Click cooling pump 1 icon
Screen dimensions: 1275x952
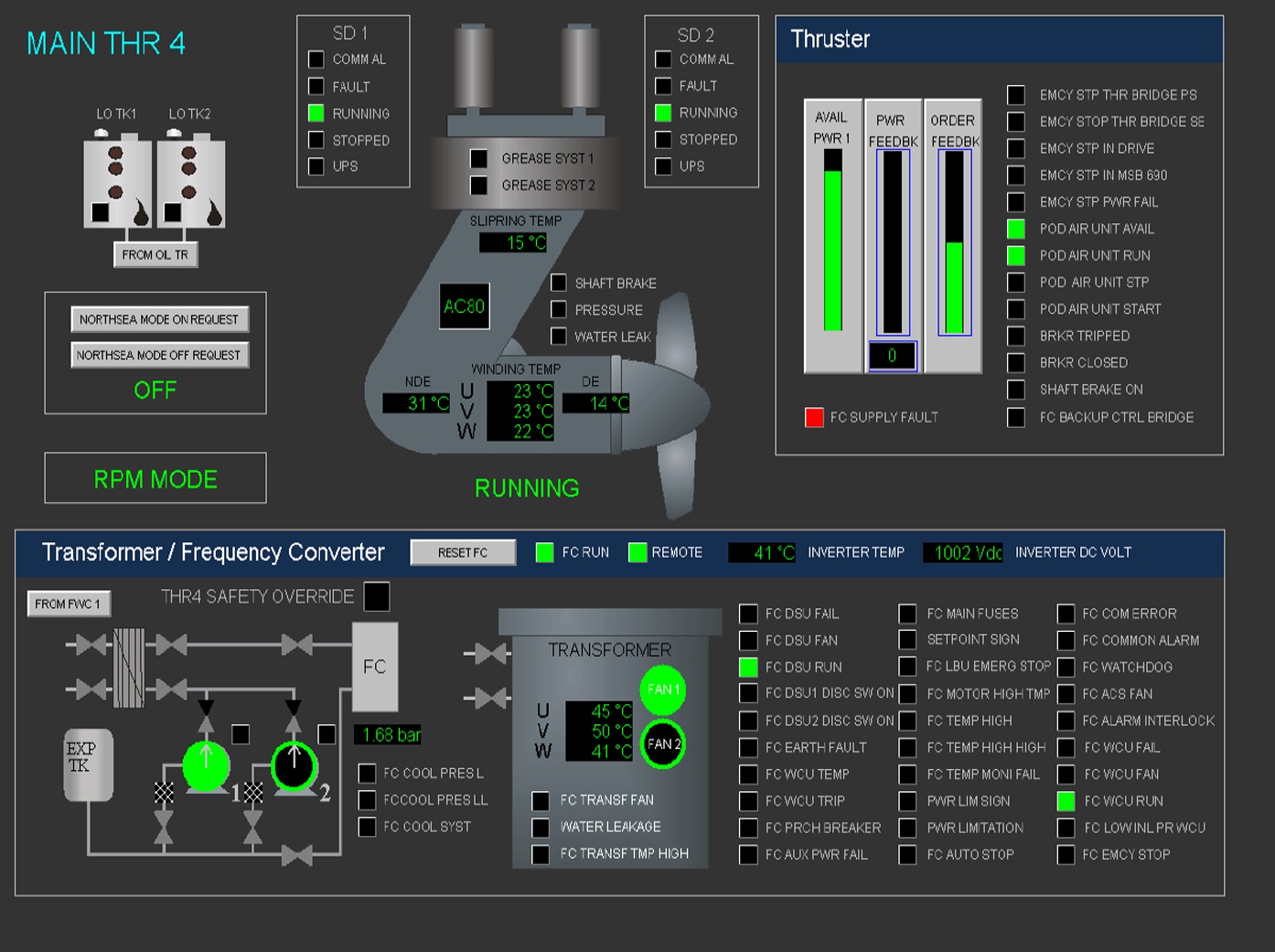coord(207,766)
